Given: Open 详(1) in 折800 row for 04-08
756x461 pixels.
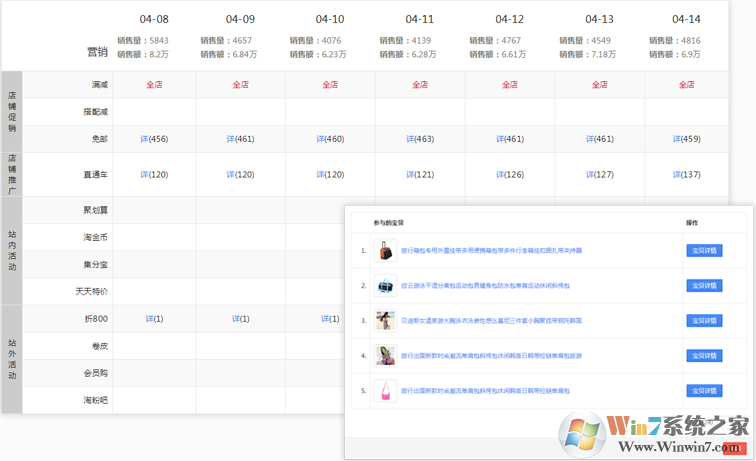Looking at the screenshot, I should [x=154, y=319].
